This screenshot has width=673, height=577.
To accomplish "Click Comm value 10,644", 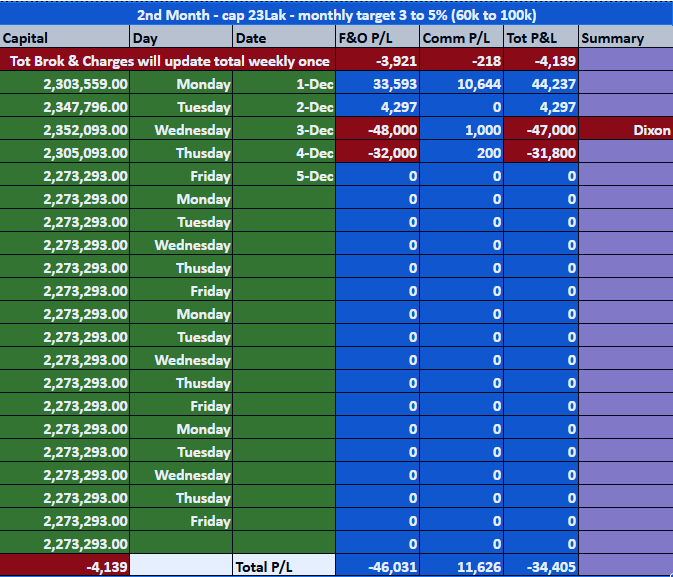I will [461, 83].
